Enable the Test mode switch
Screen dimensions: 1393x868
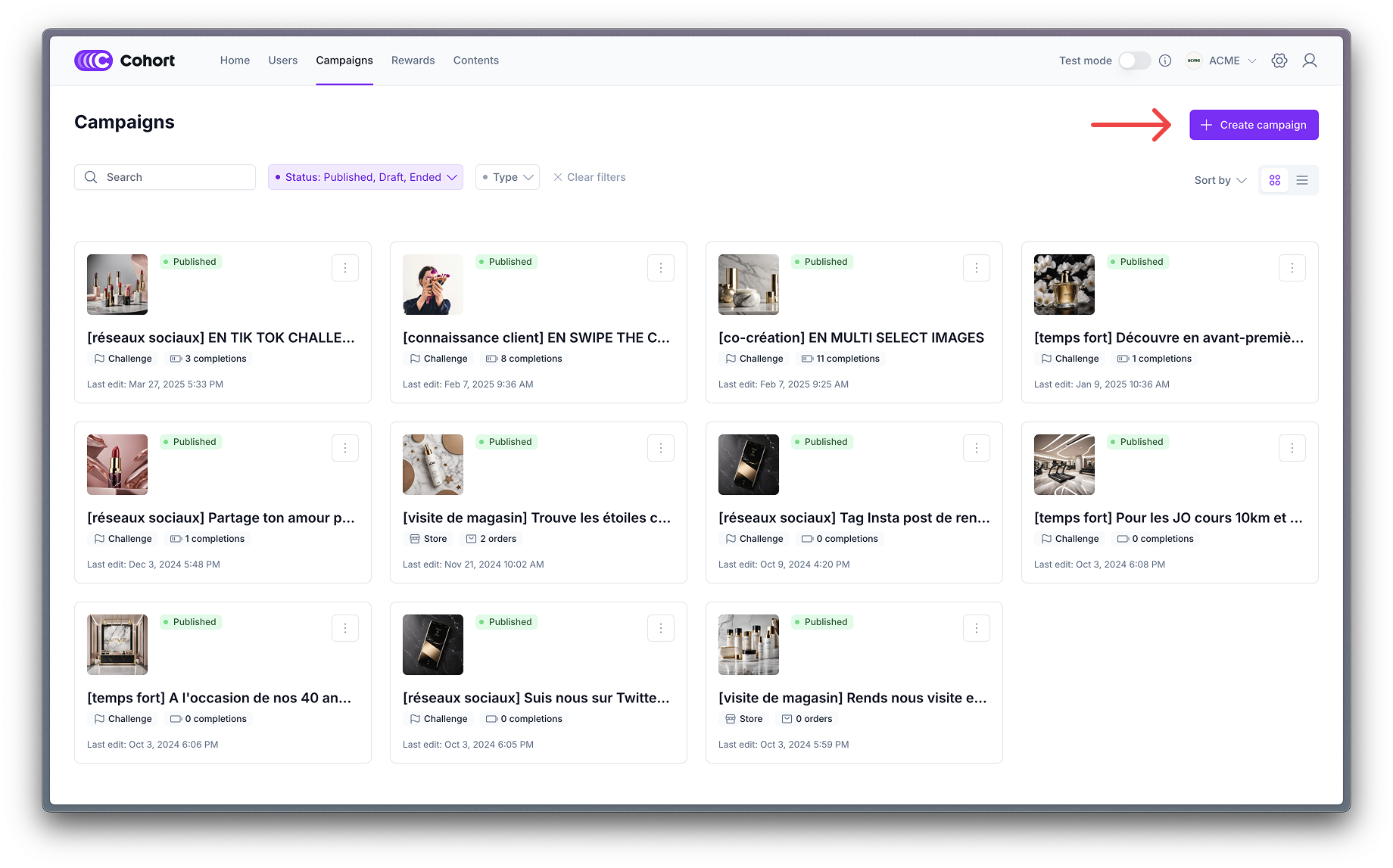1134,61
